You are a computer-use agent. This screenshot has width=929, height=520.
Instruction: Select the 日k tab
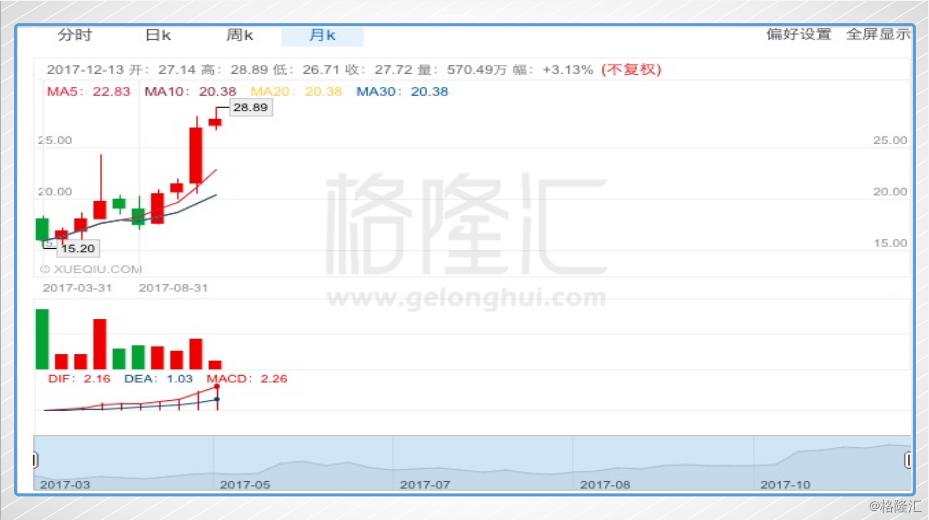pyautogui.click(x=158, y=36)
